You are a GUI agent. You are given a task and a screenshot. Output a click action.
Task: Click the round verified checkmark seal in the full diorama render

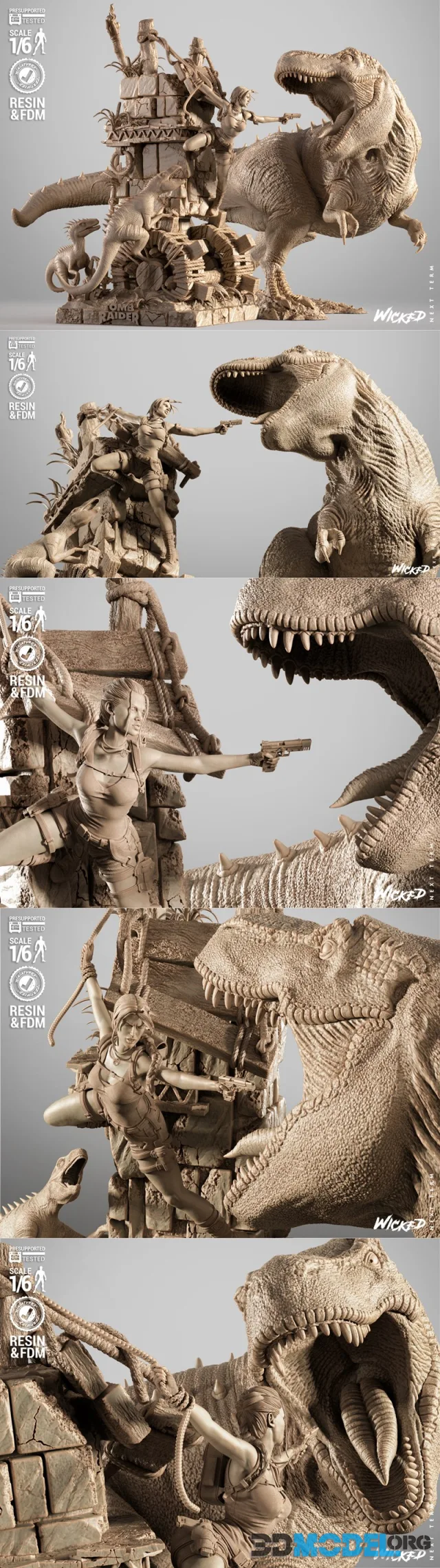coord(27,76)
